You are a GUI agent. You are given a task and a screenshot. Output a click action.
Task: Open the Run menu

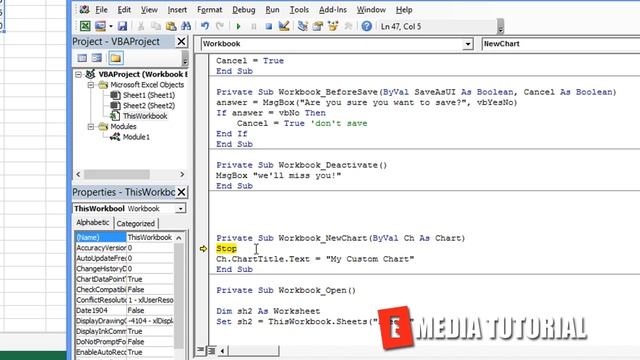272,9
